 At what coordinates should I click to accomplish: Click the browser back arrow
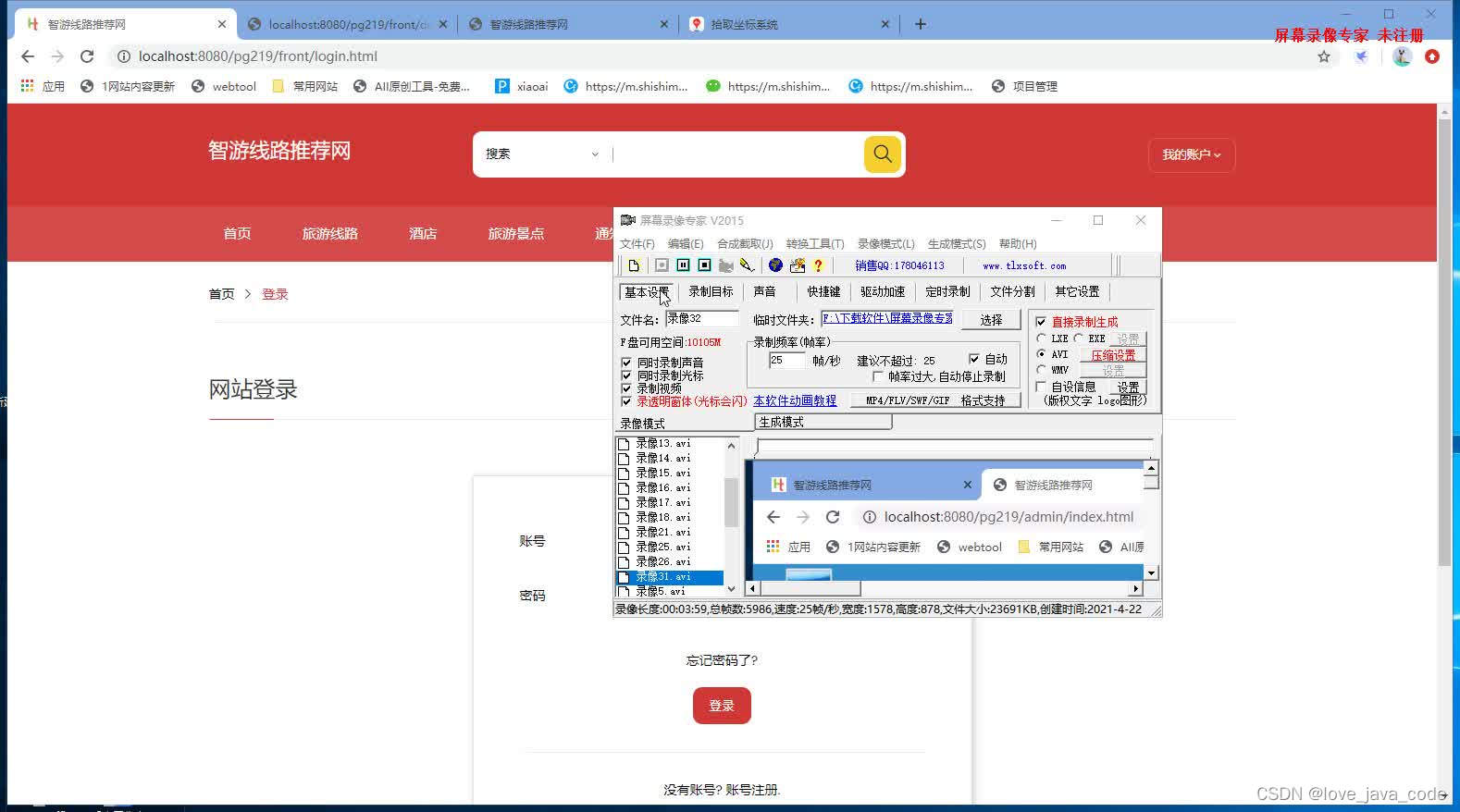pos(28,56)
